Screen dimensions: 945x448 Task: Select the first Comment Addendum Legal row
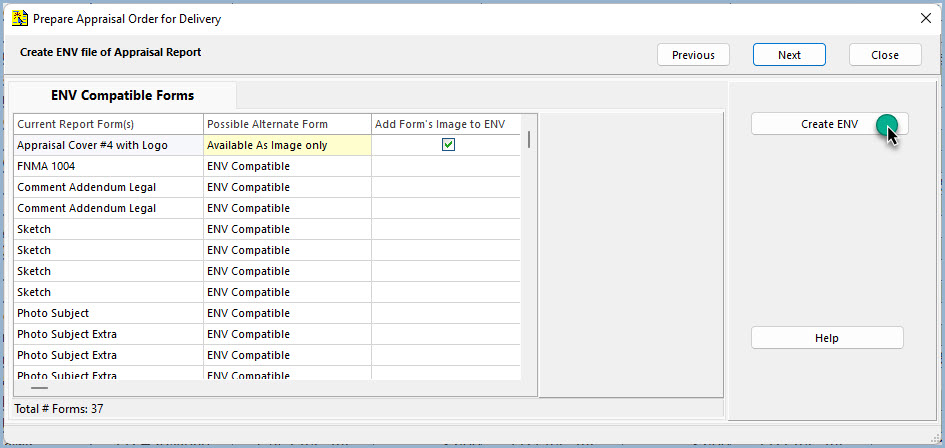pyautogui.click(x=267, y=187)
